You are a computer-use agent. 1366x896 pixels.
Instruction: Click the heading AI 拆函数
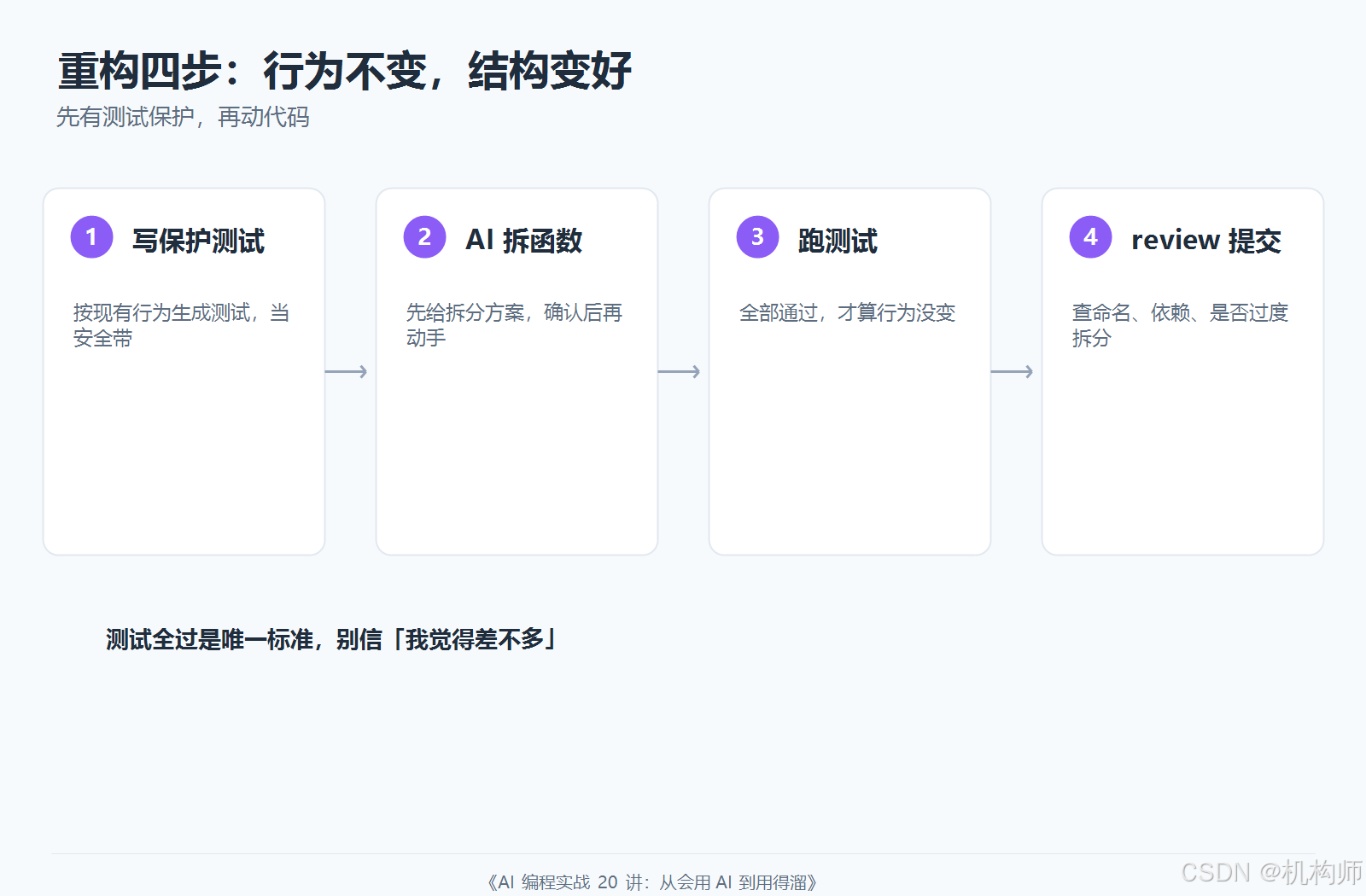(x=524, y=241)
